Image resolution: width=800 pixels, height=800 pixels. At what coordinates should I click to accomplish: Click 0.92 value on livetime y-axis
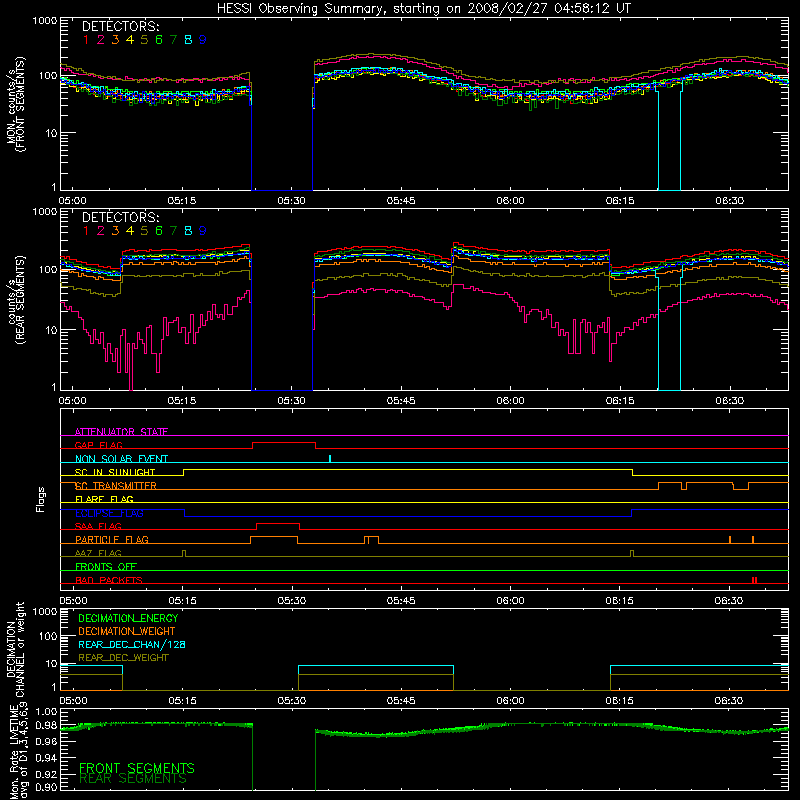(47, 773)
